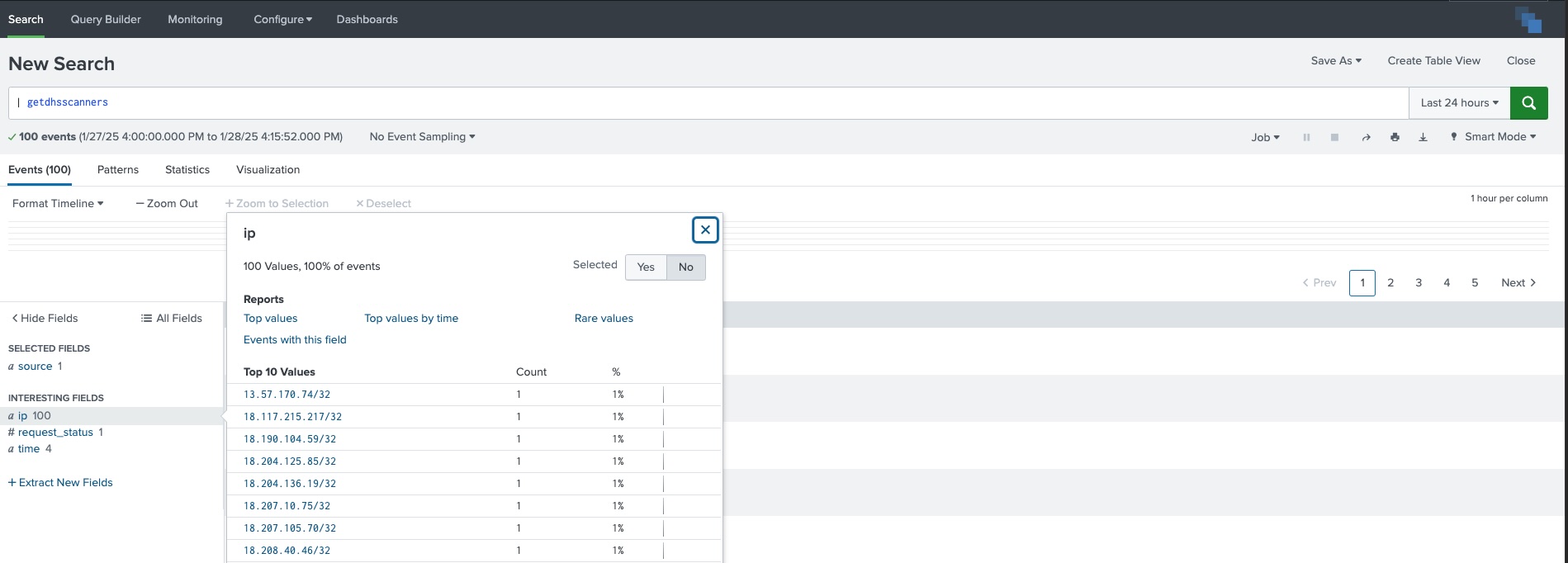Image resolution: width=1568 pixels, height=563 pixels.
Task: Zoom Out the timeline
Action: [x=167, y=203]
